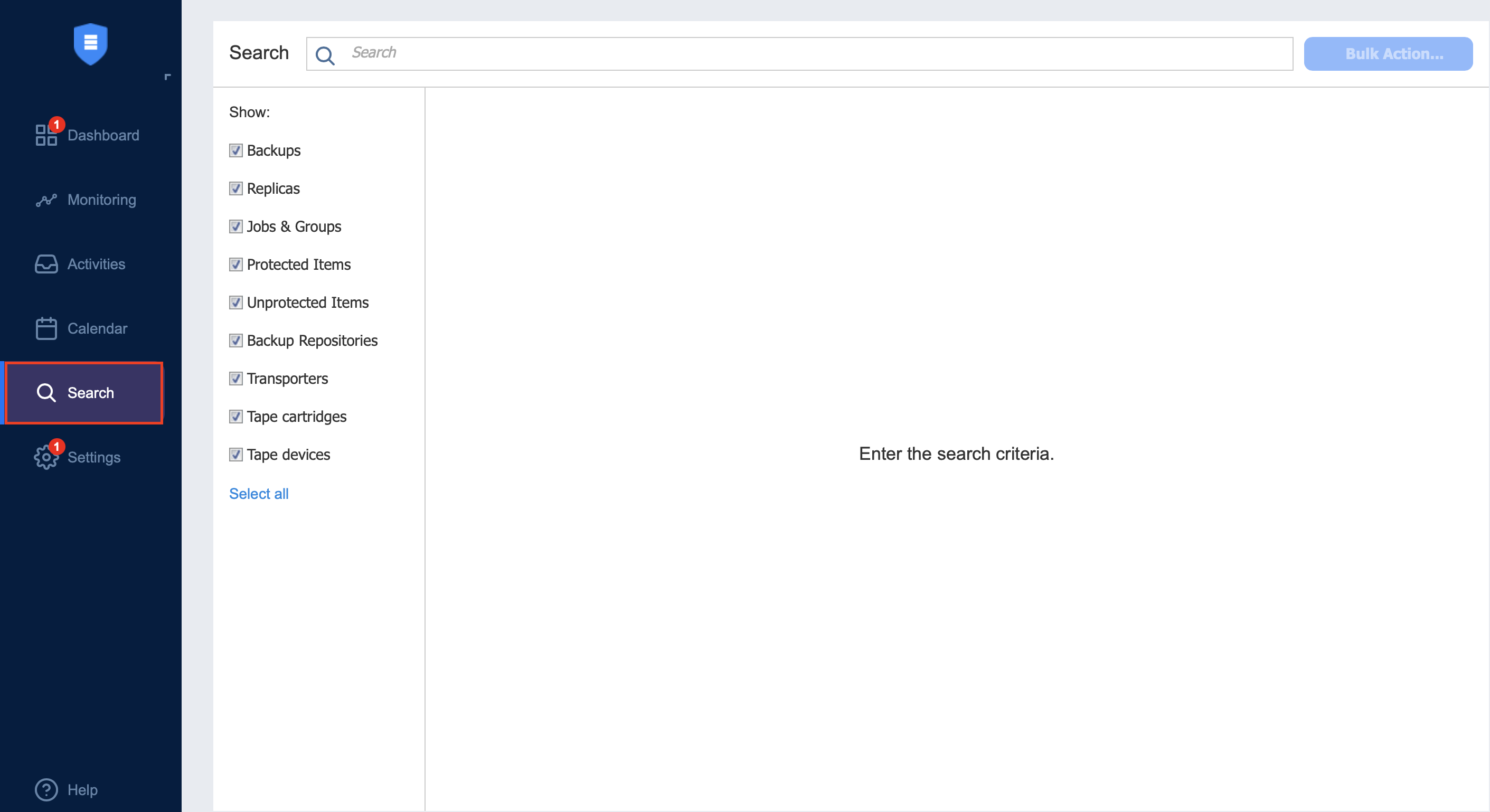Image resolution: width=1490 pixels, height=812 pixels.
Task: Click the Help question mark icon
Action: 46,790
